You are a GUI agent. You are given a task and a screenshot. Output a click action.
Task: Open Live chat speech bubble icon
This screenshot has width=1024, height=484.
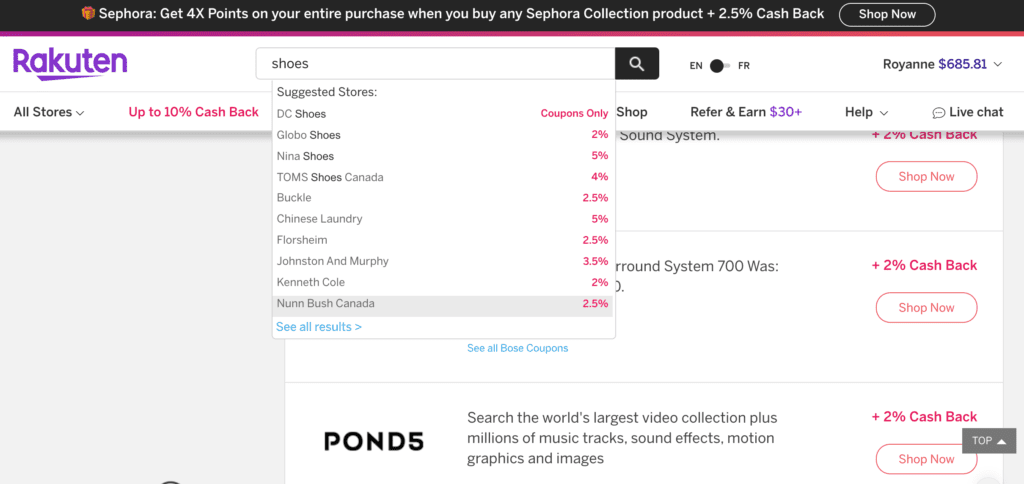pos(938,113)
